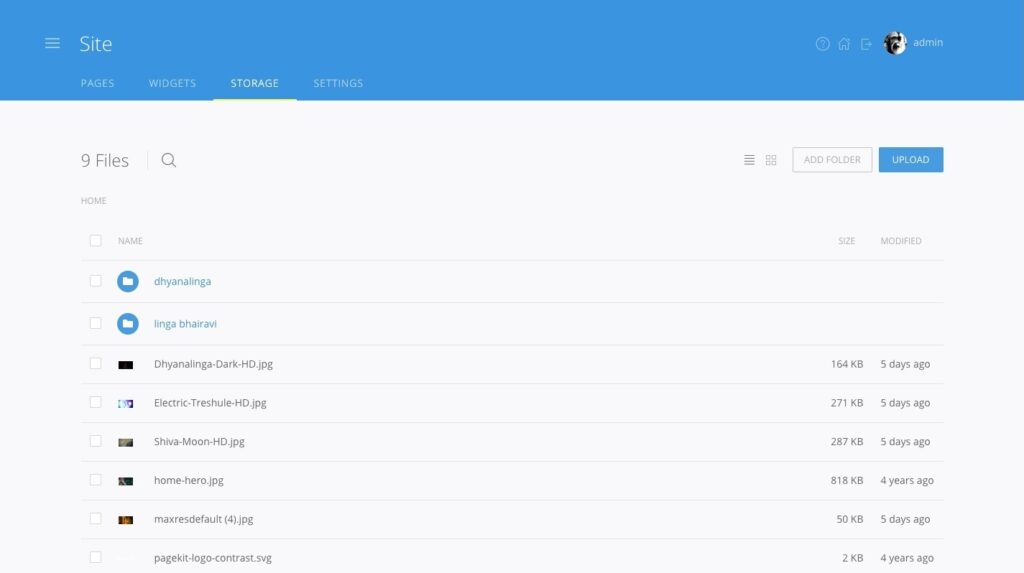Click the visit site home icon

point(844,44)
